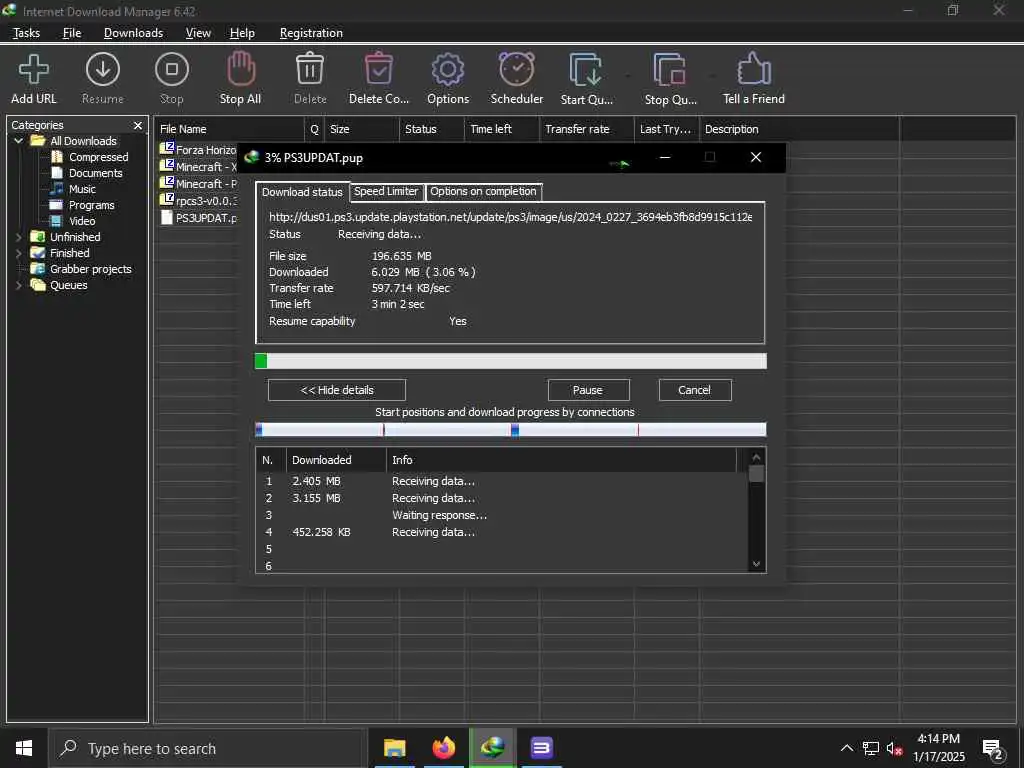
Task: Click the Time left column header
Action: tap(502, 129)
